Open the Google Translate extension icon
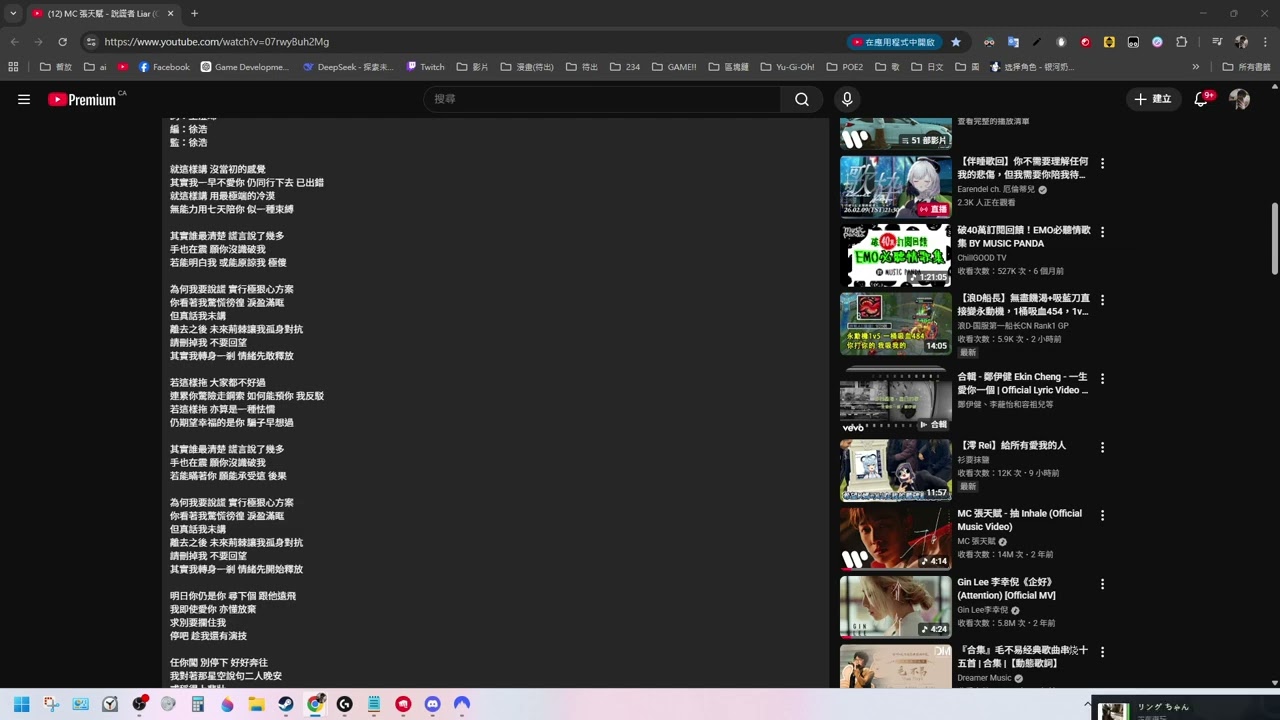1280x720 pixels. tap(1013, 42)
